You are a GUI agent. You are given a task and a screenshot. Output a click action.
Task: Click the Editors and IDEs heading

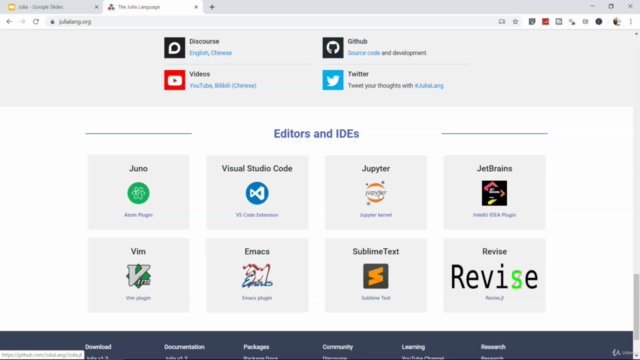pos(316,134)
